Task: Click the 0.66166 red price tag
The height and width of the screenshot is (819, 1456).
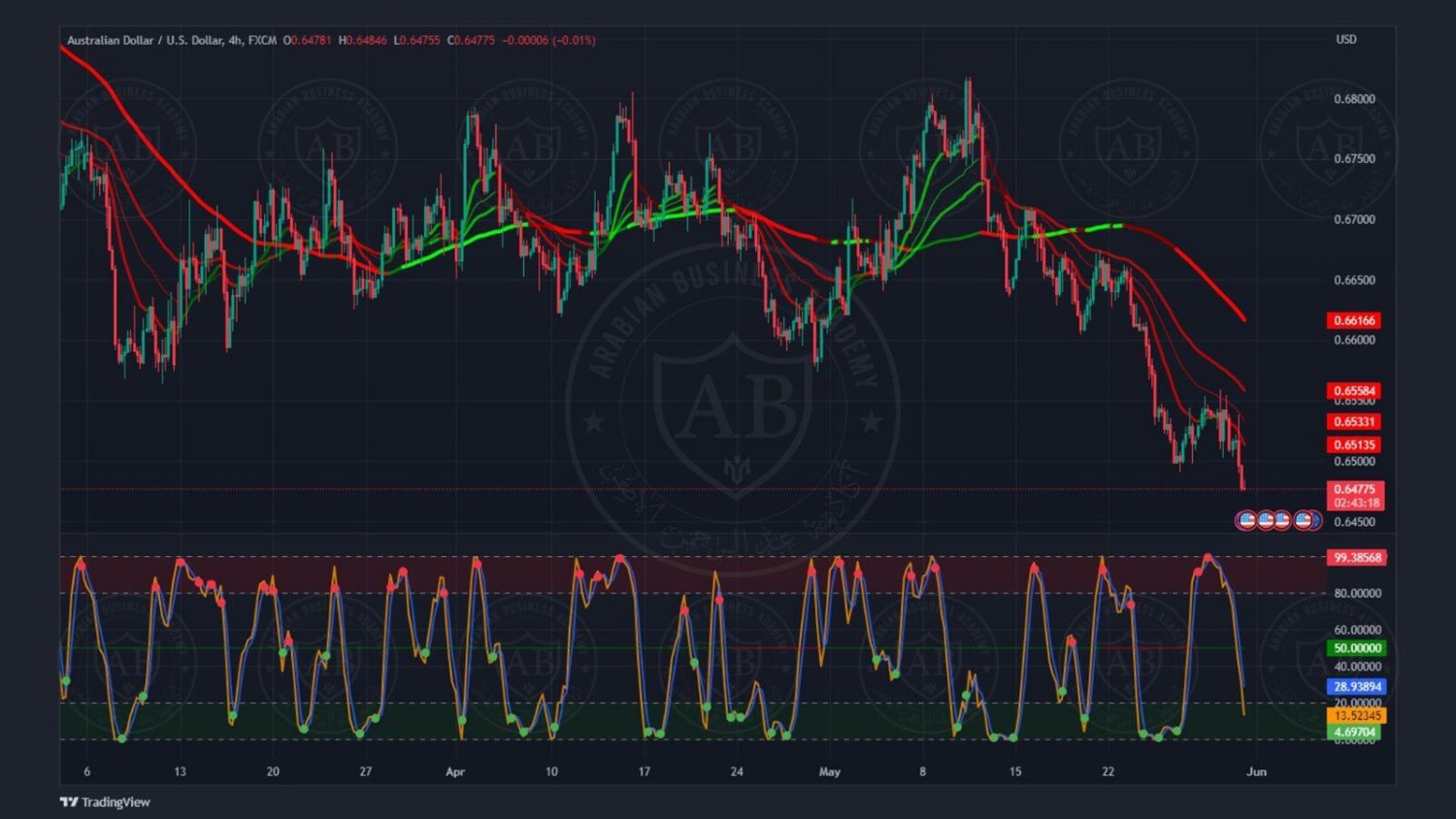Action: (x=1354, y=320)
